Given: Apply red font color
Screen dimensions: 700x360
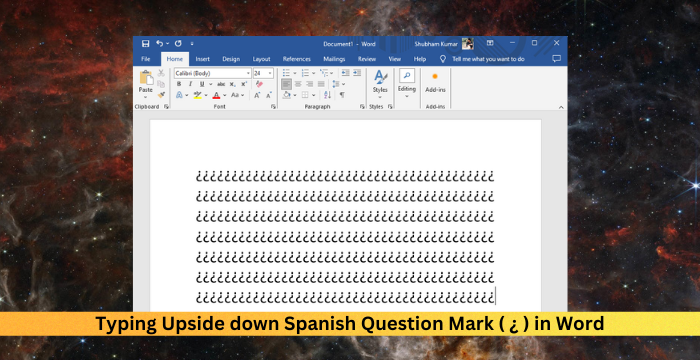Looking at the screenshot, I should 217,95.
